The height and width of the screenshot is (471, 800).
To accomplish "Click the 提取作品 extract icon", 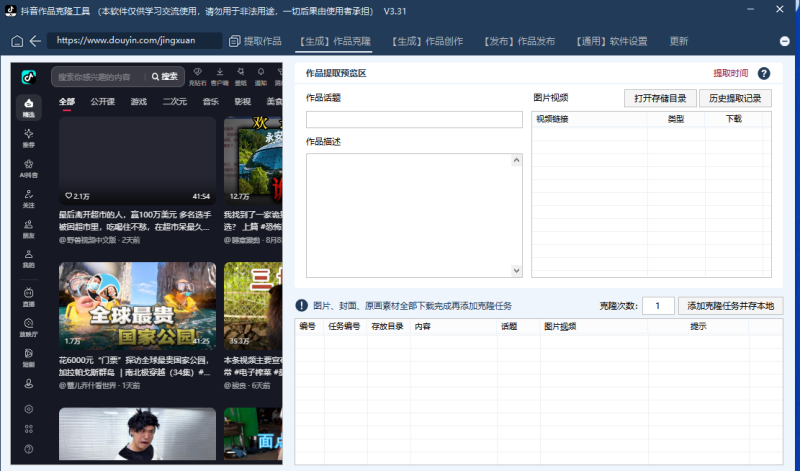I will pos(234,41).
